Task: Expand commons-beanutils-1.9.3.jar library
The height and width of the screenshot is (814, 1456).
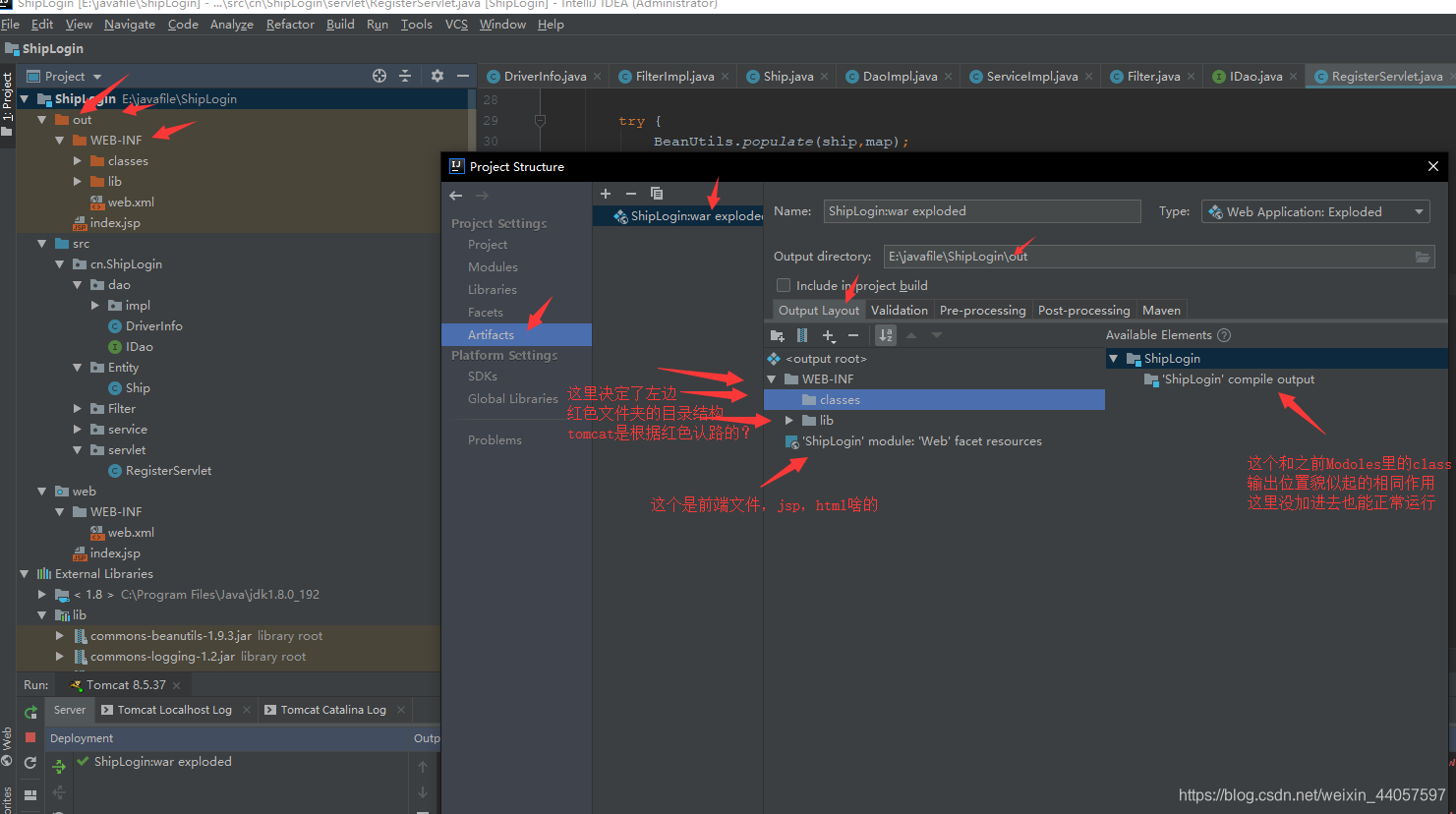Action: 60,636
